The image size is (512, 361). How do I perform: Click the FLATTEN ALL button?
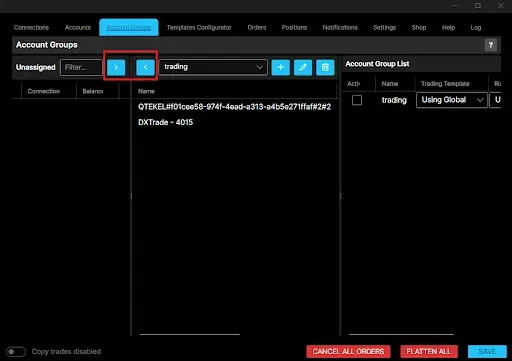click(429, 351)
